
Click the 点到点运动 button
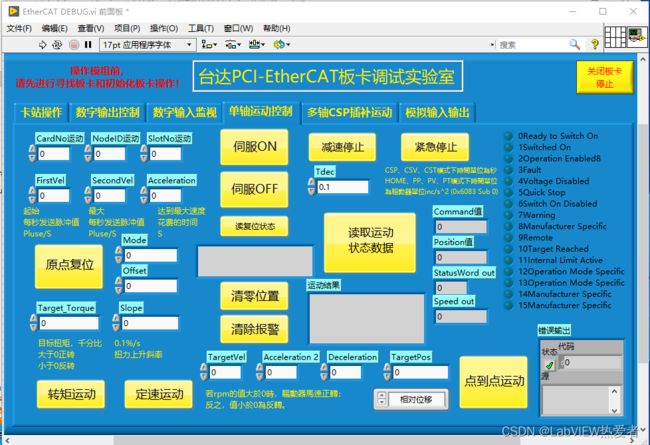point(494,382)
